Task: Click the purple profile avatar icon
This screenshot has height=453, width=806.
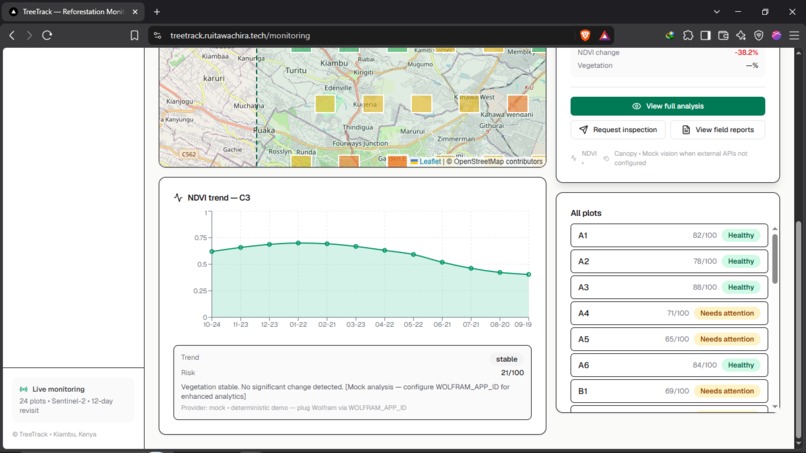Action: click(776, 35)
